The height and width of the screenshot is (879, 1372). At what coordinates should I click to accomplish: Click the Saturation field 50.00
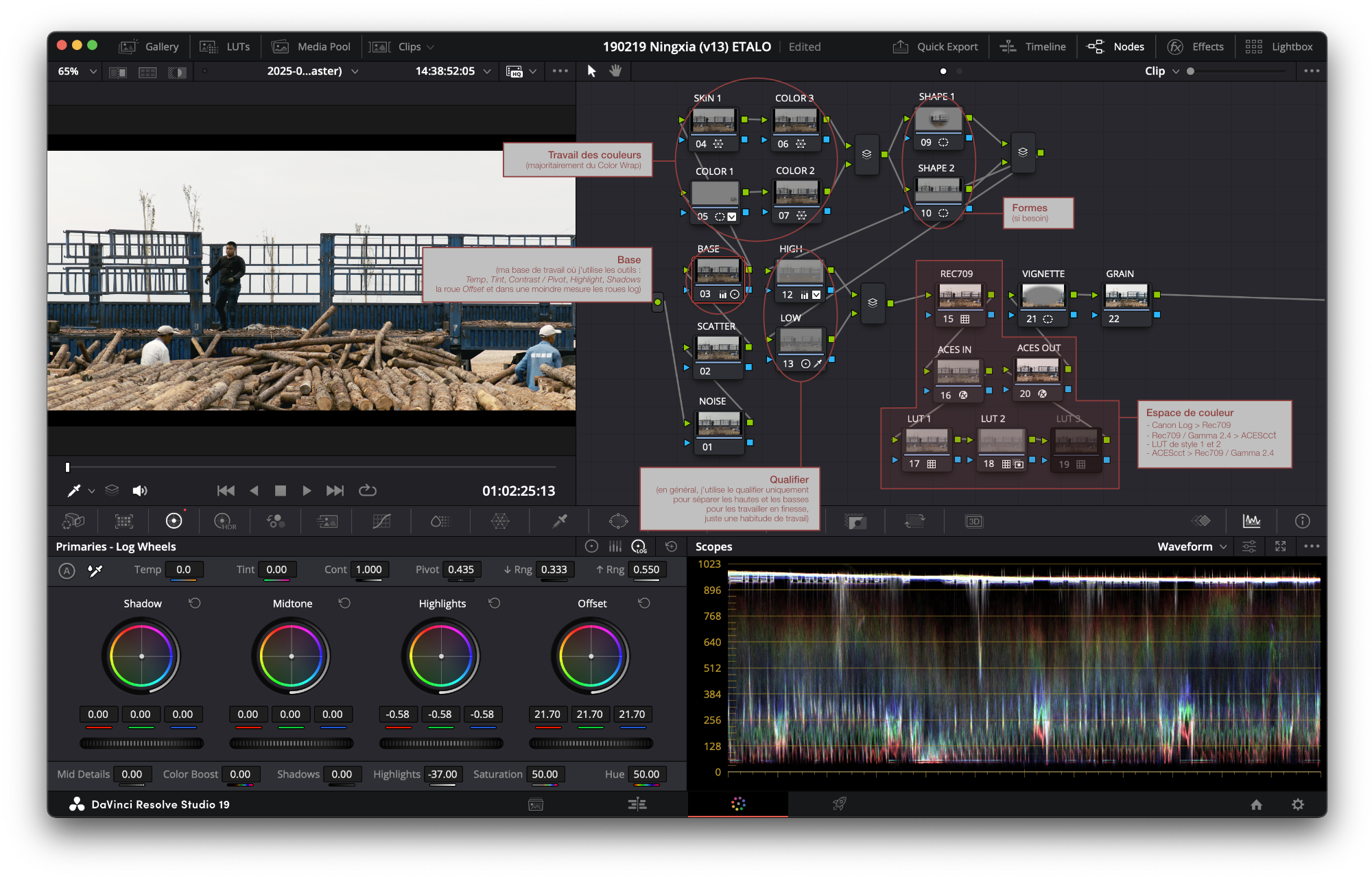click(x=545, y=774)
